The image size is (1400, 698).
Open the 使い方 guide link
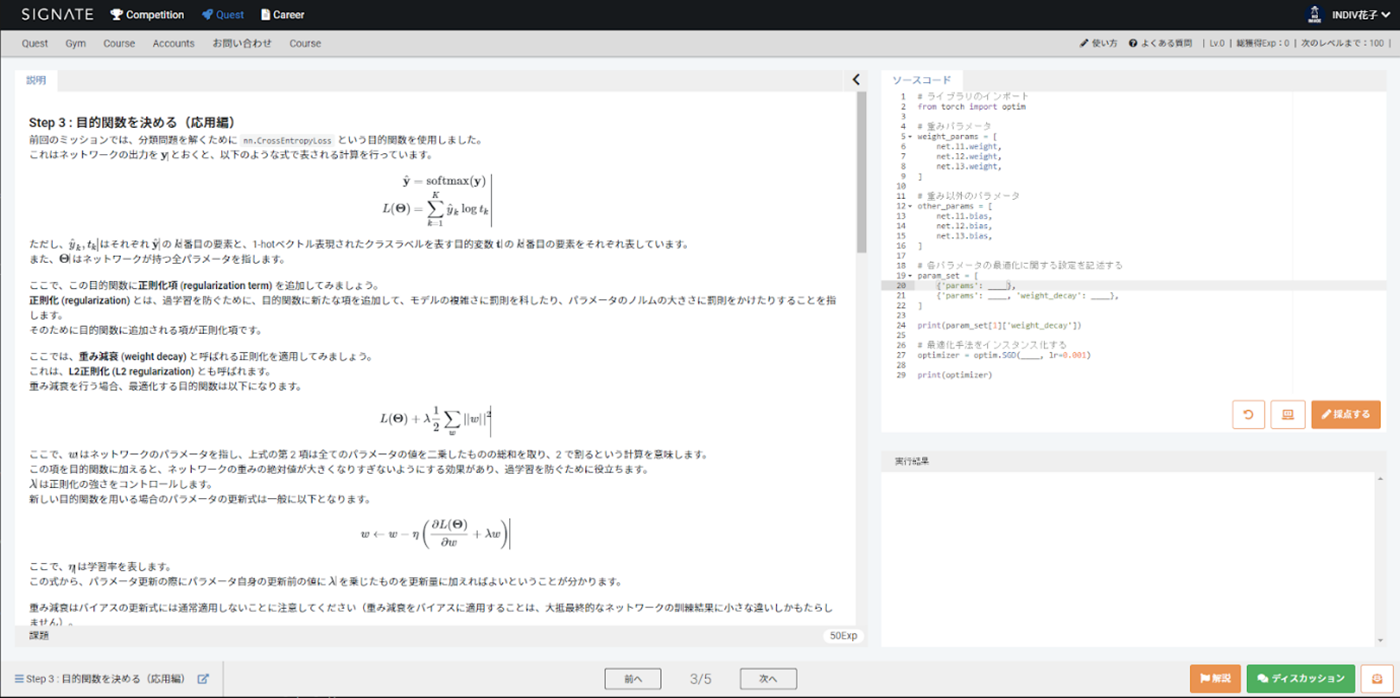[1098, 44]
